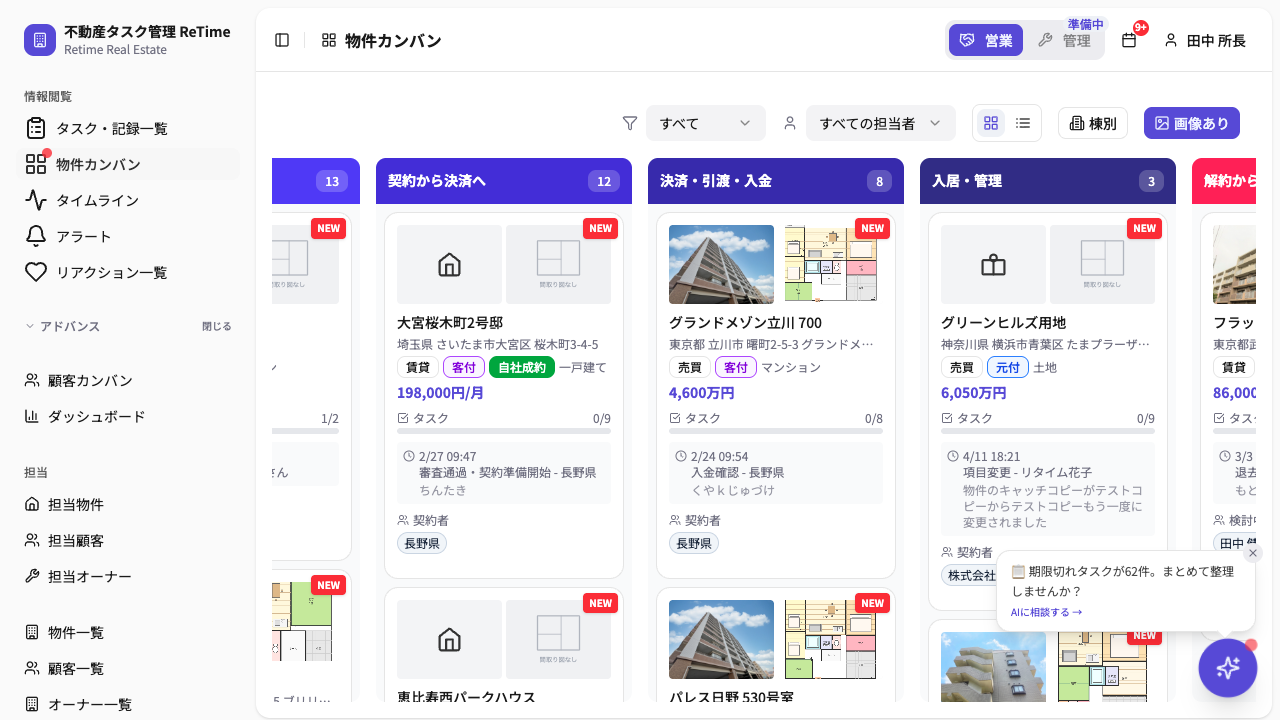Click the AIに相談する link
The width and height of the screenshot is (1280, 720).
coord(1046,612)
